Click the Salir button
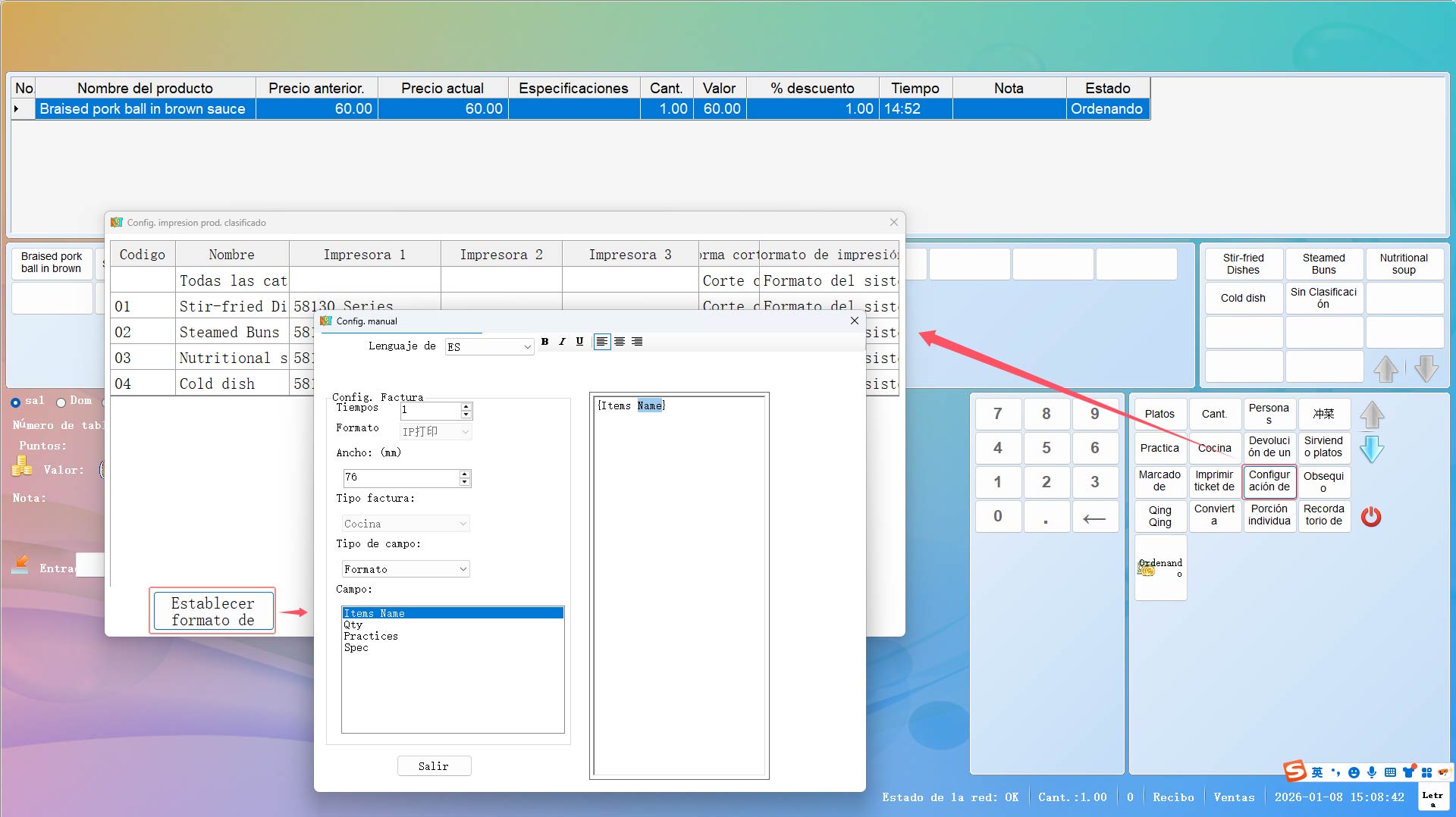This screenshot has width=1456, height=817. coord(434,766)
